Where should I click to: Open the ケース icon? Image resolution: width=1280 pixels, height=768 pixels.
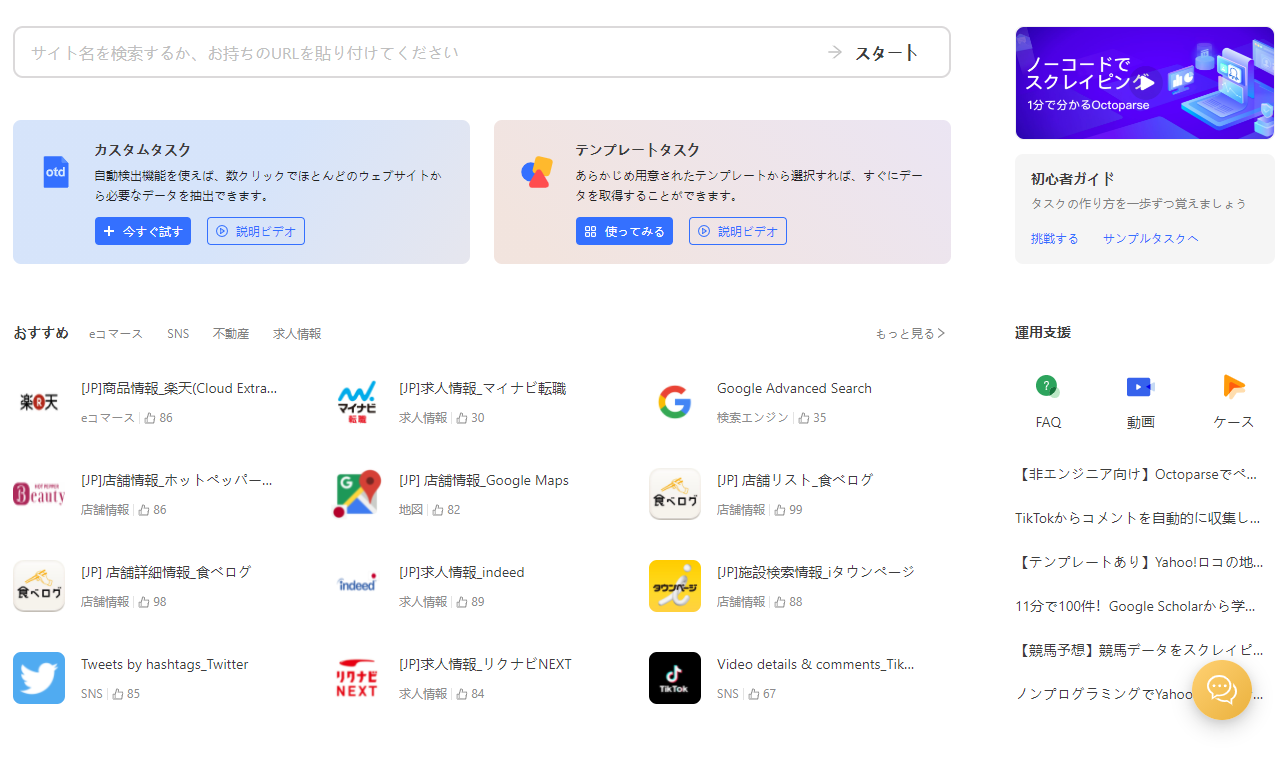tap(1233, 386)
